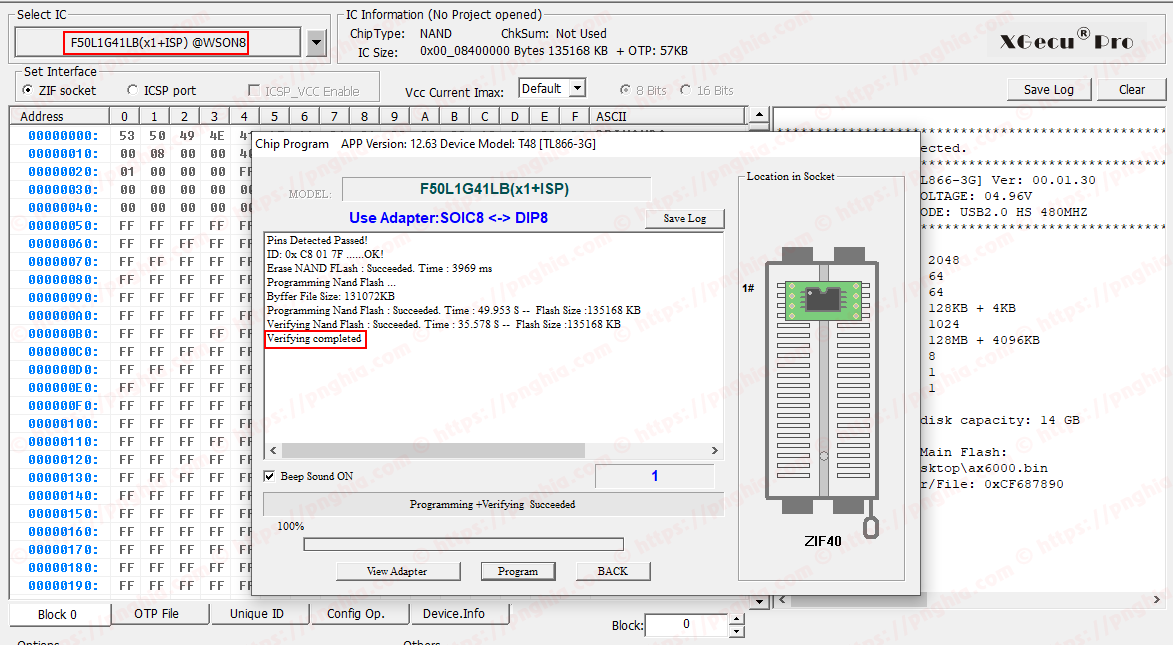Screen dimensions: 1173x645
Task: Click the 'Programming +Verifying Succeeded' status bar
Action: [x=492, y=504]
